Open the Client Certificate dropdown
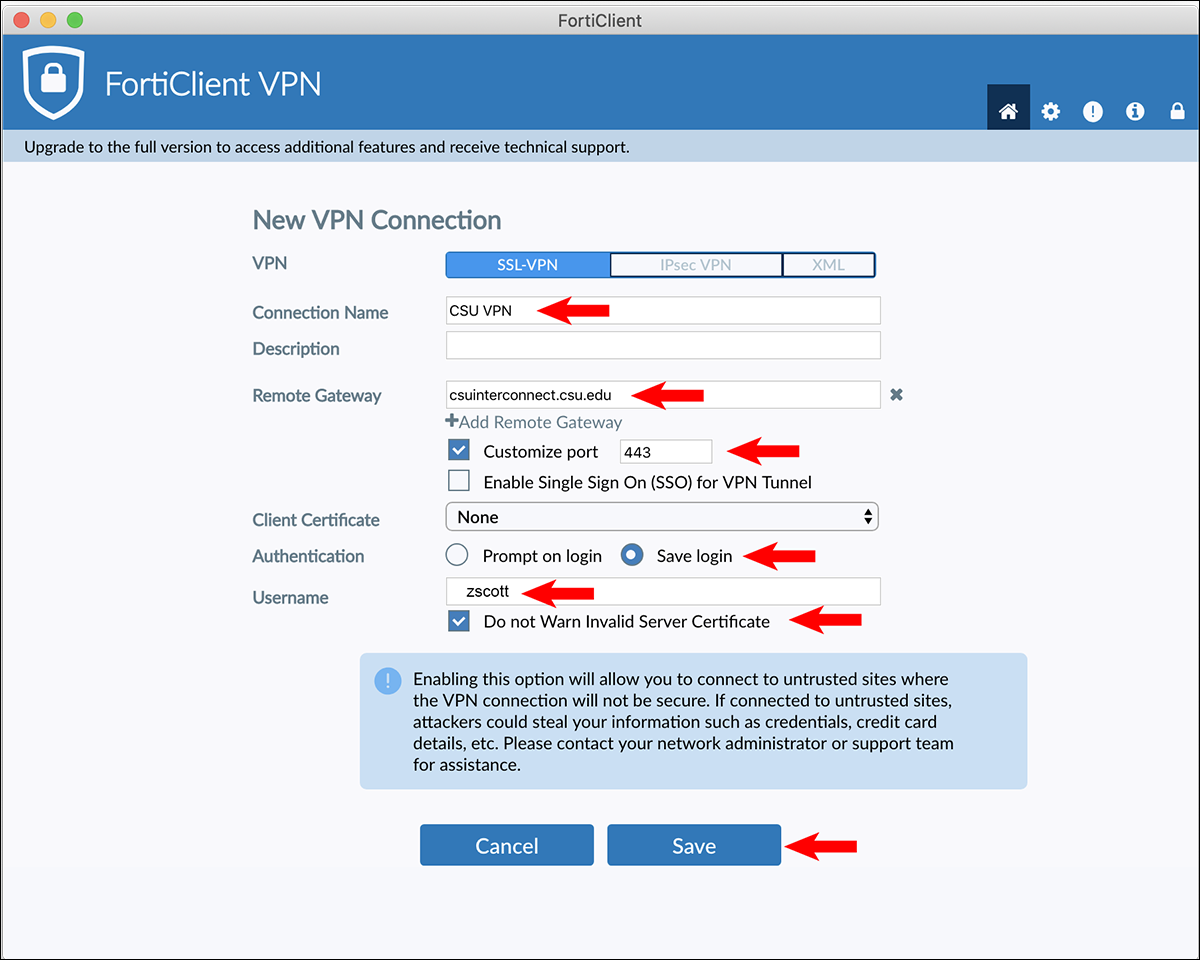The image size is (1200, 960). click(662, 517)
